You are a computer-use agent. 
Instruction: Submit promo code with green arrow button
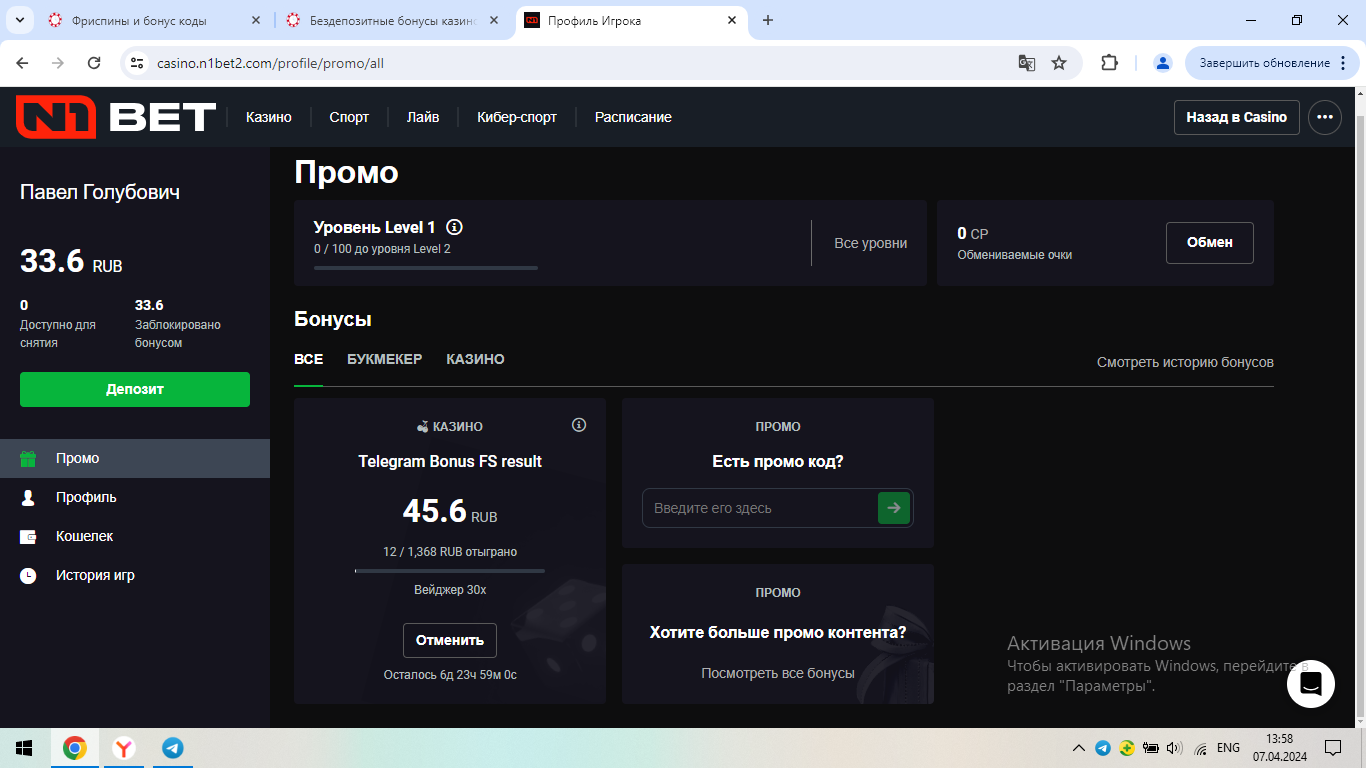point(893,508)
